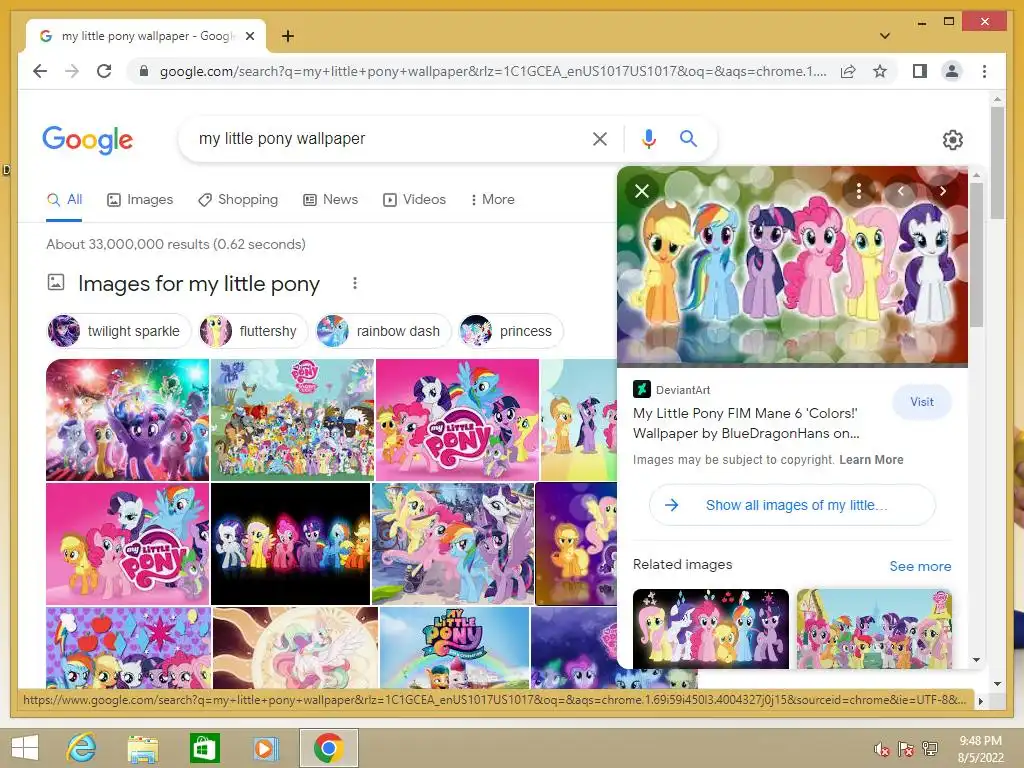Screen dimensions: 1024x768
Task: Go back to the previous page
Action: (x=40, y=71)
